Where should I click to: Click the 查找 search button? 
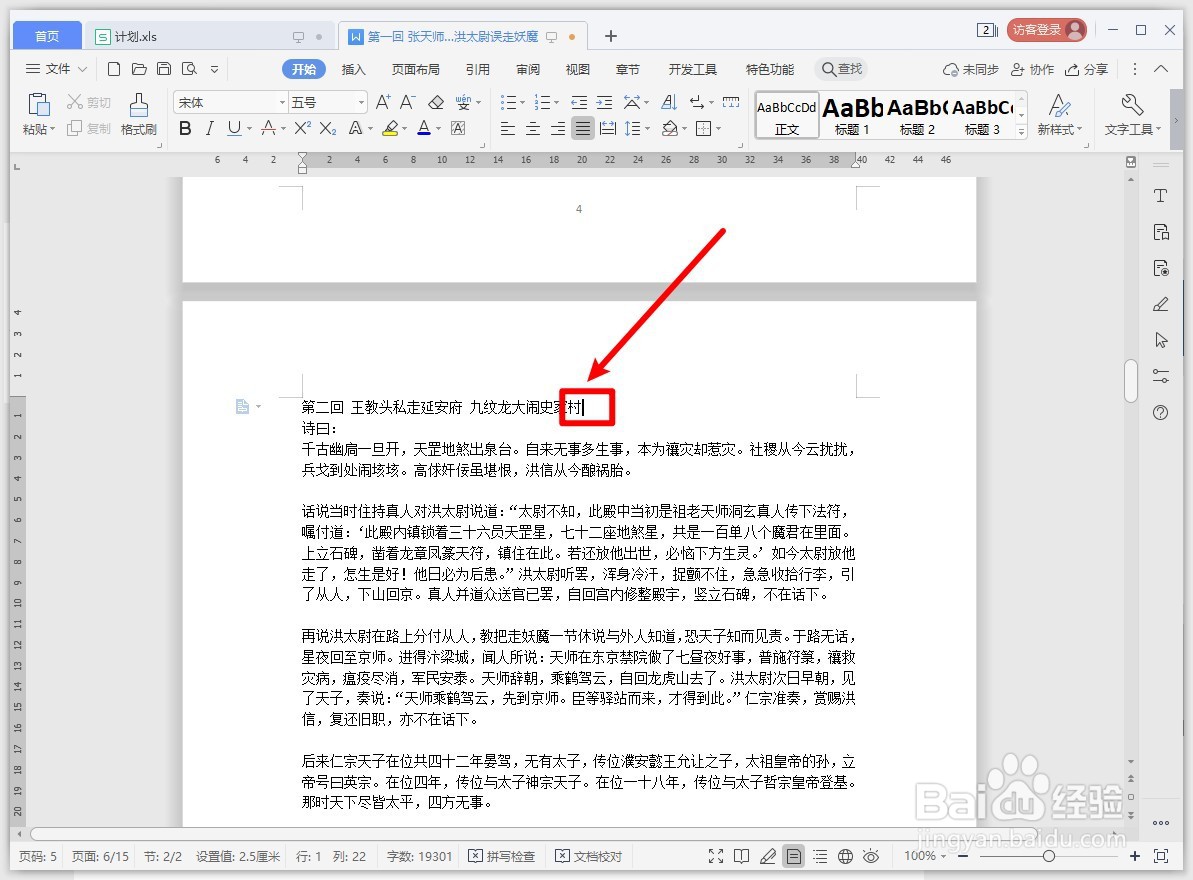click(841, 69)
